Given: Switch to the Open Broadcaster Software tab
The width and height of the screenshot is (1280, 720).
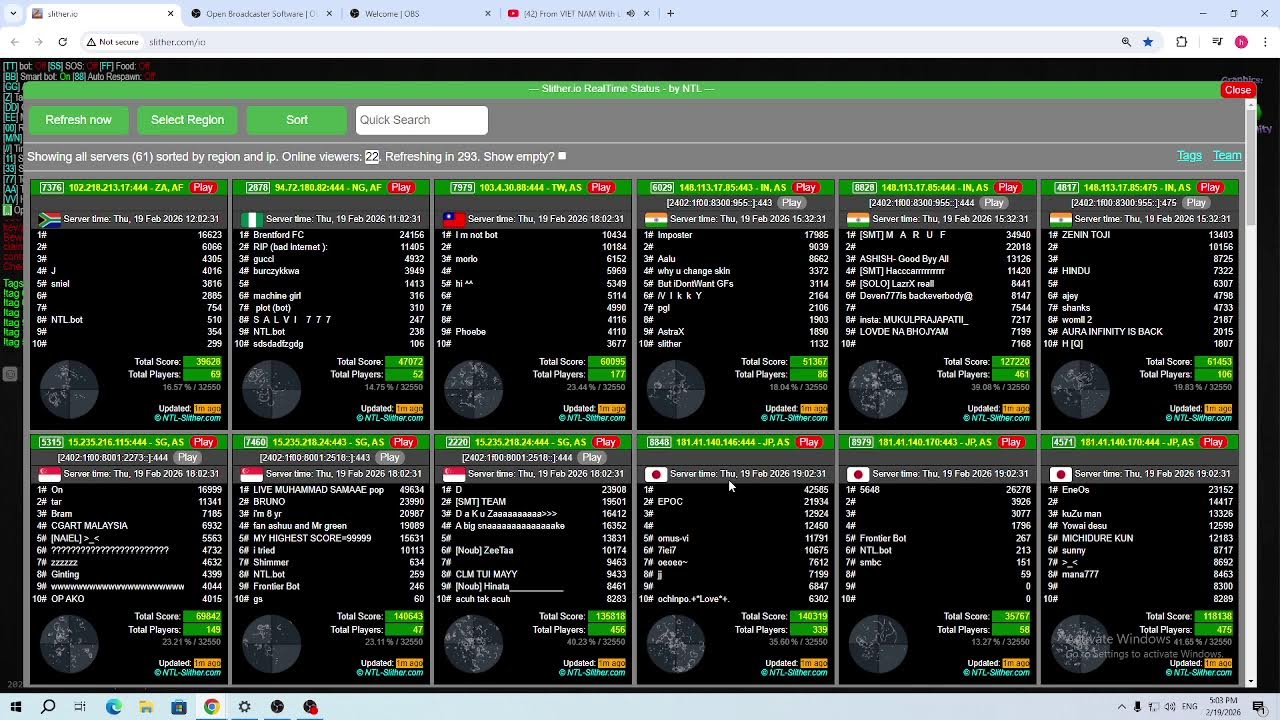Looking at the screenshot, I should click(262, 14).
